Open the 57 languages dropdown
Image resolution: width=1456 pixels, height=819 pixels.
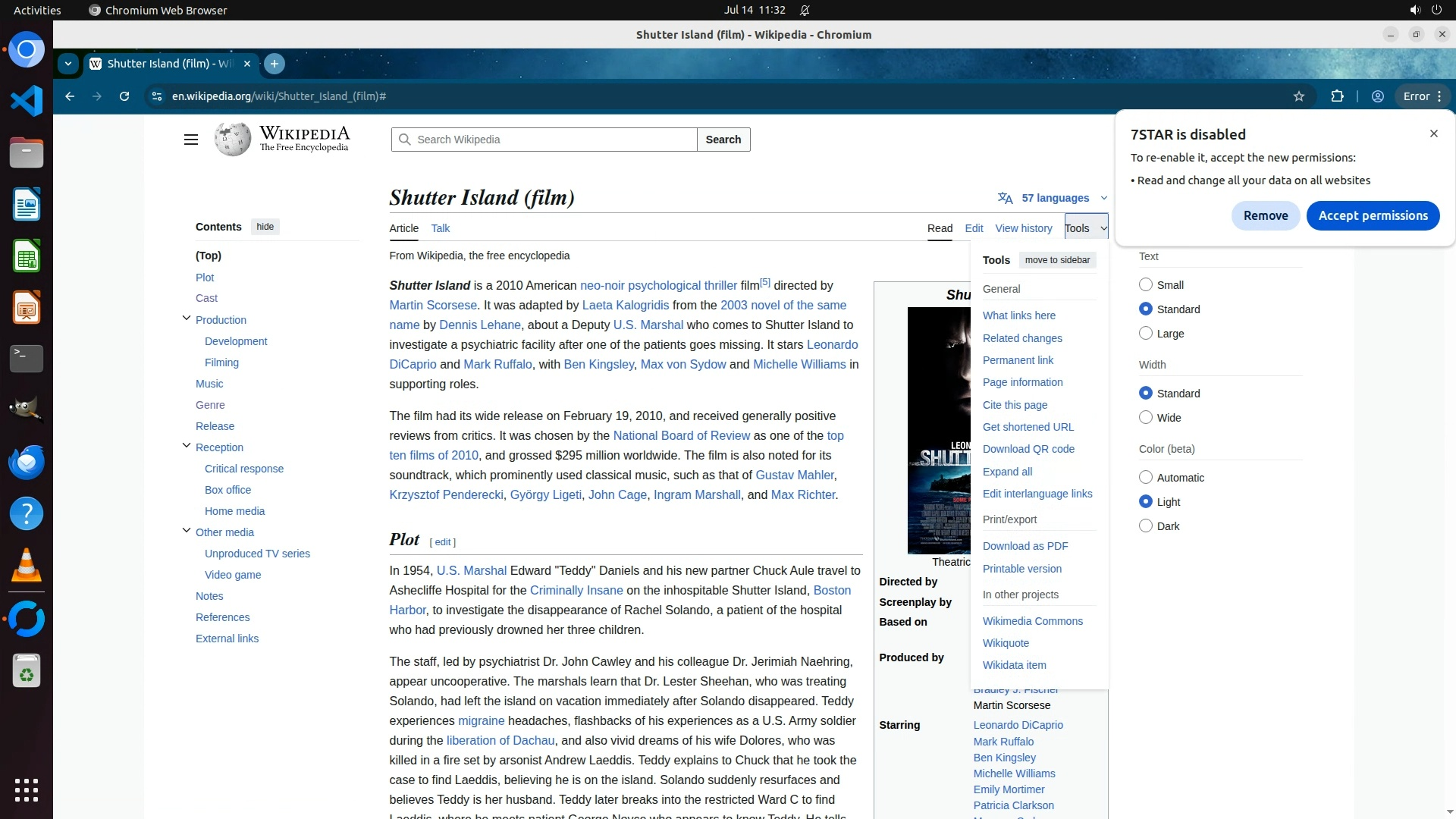(1054, 198)
